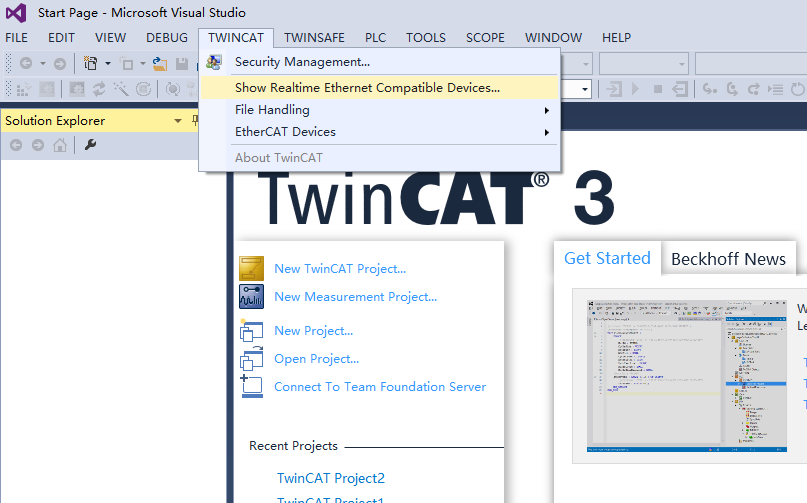The width and height of the screenshot is (807, 503).
Task: Open Solution Explorer Properties wrench
Action: click(90, 145)
